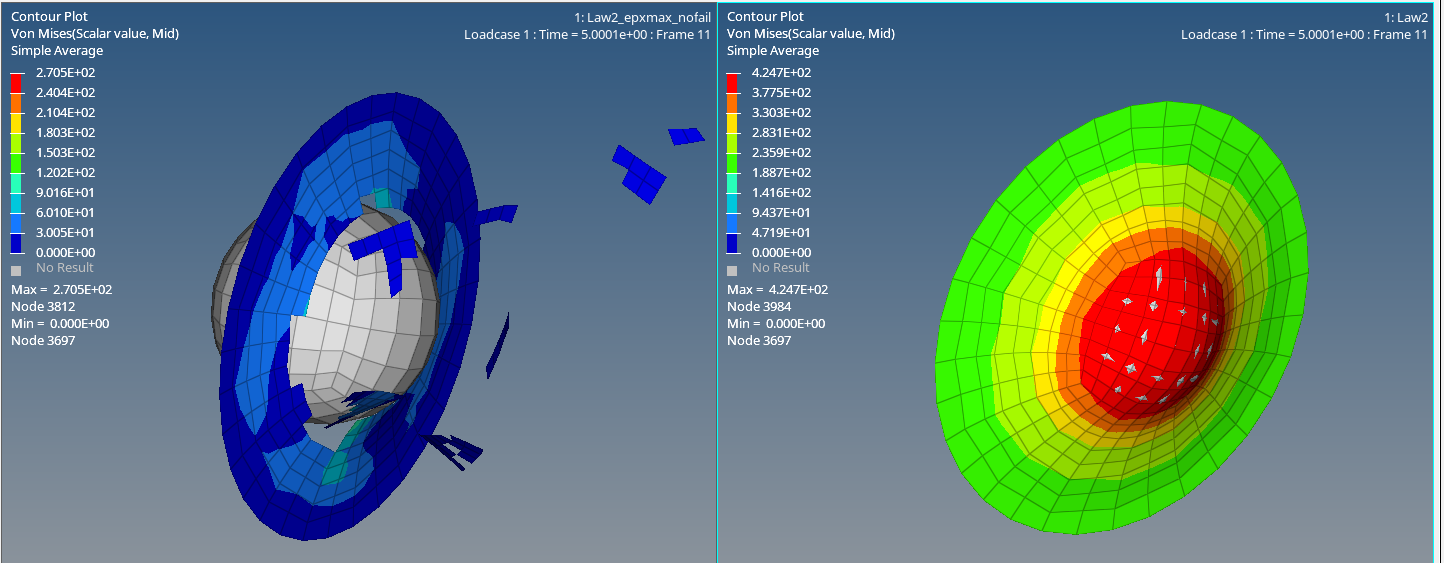1444x563 pixels.
Task: Click the red legend band under 4.247E+02
Action: pyautogui.click(x=733, y=82)
